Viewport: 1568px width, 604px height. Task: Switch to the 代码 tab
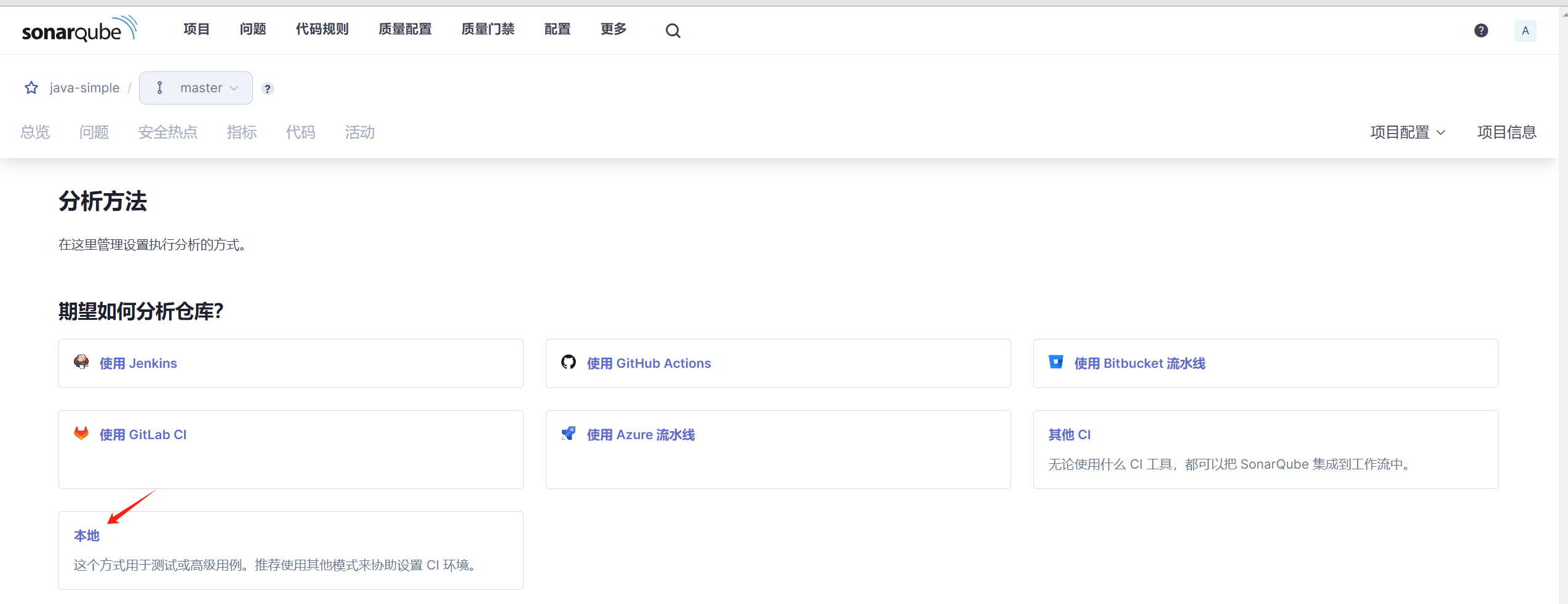(x=301, y=132)
